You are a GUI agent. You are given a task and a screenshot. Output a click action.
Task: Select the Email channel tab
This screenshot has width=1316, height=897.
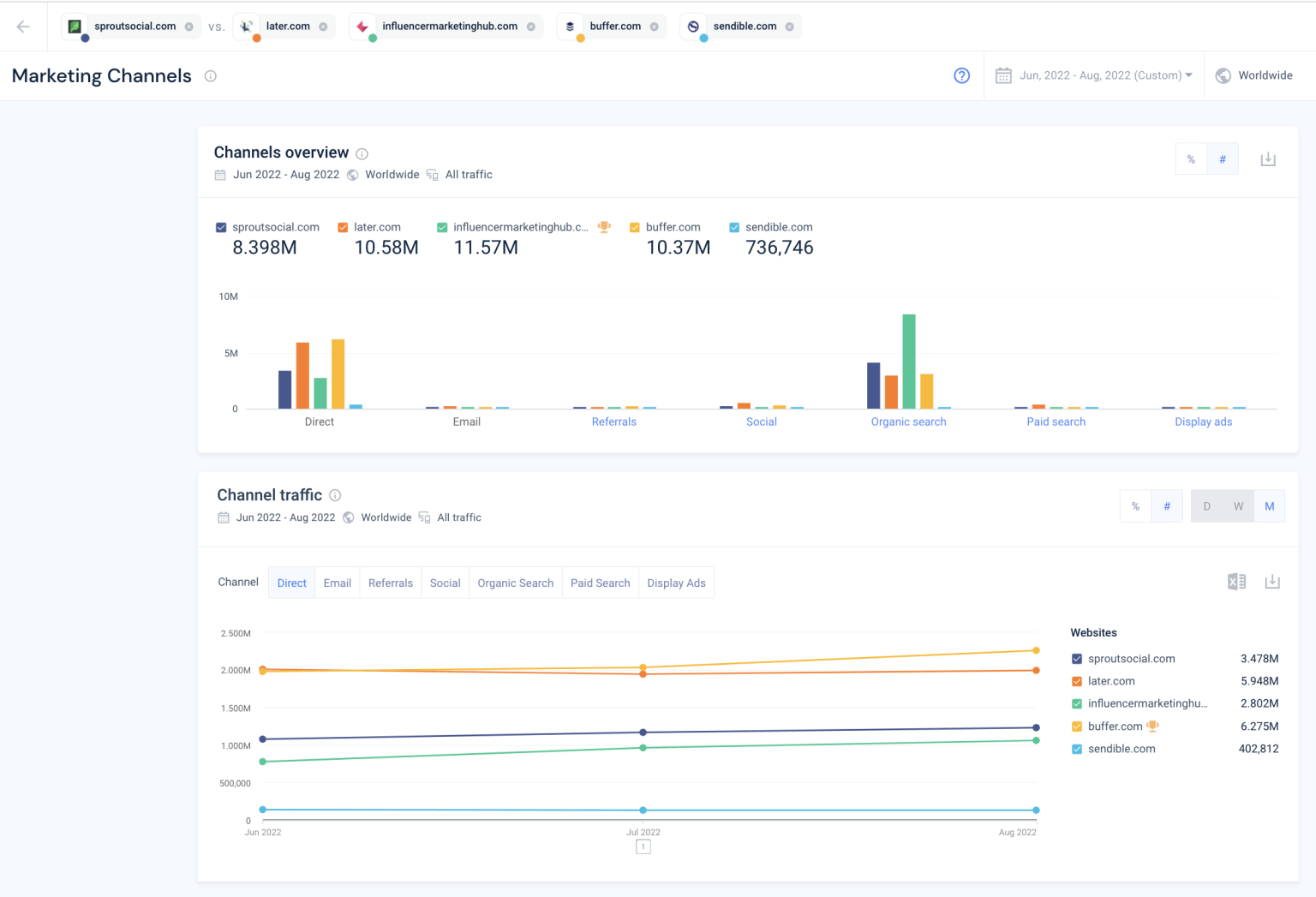click(338, 583)
